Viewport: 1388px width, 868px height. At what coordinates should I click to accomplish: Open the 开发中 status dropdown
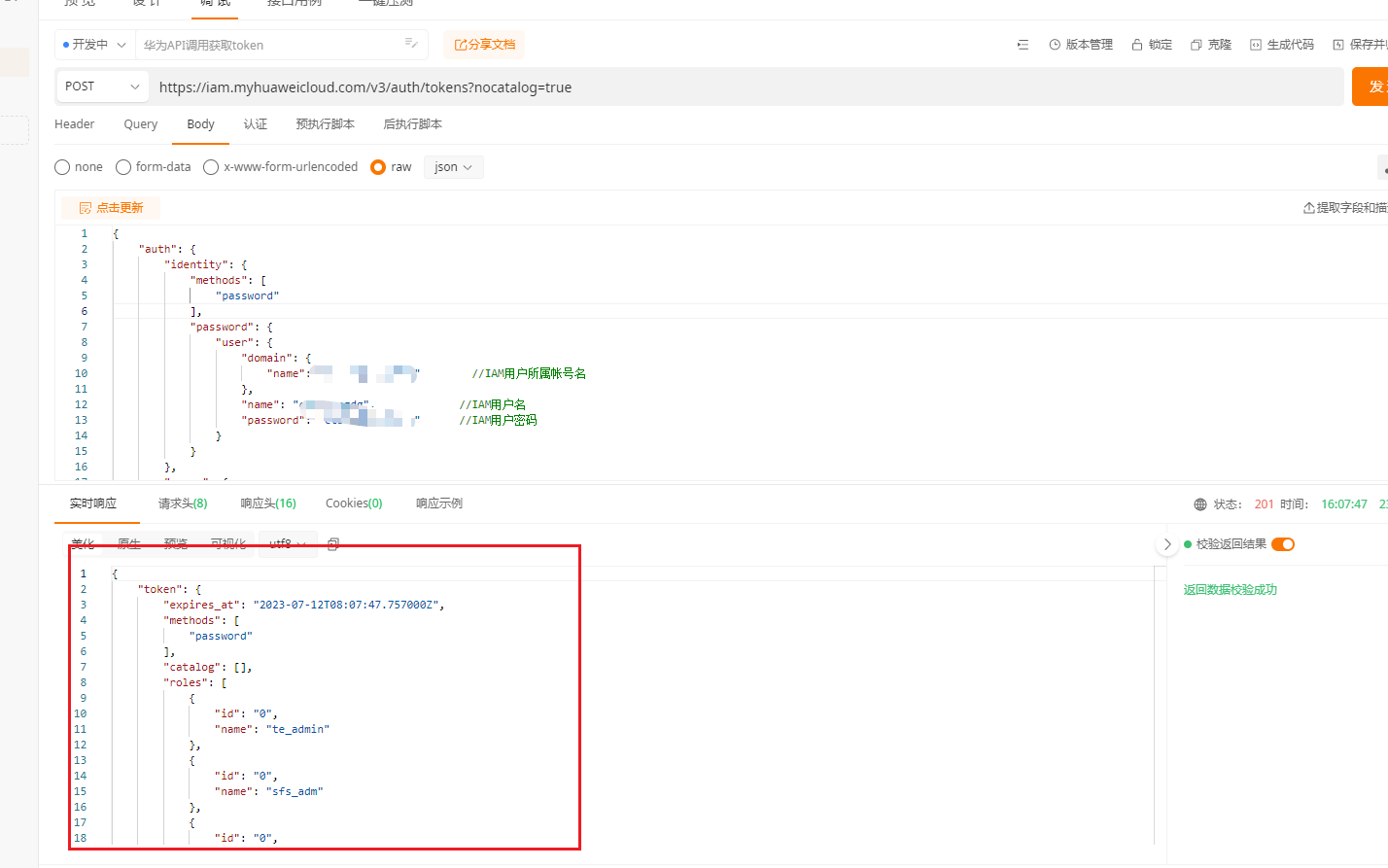tap(94, 45)
